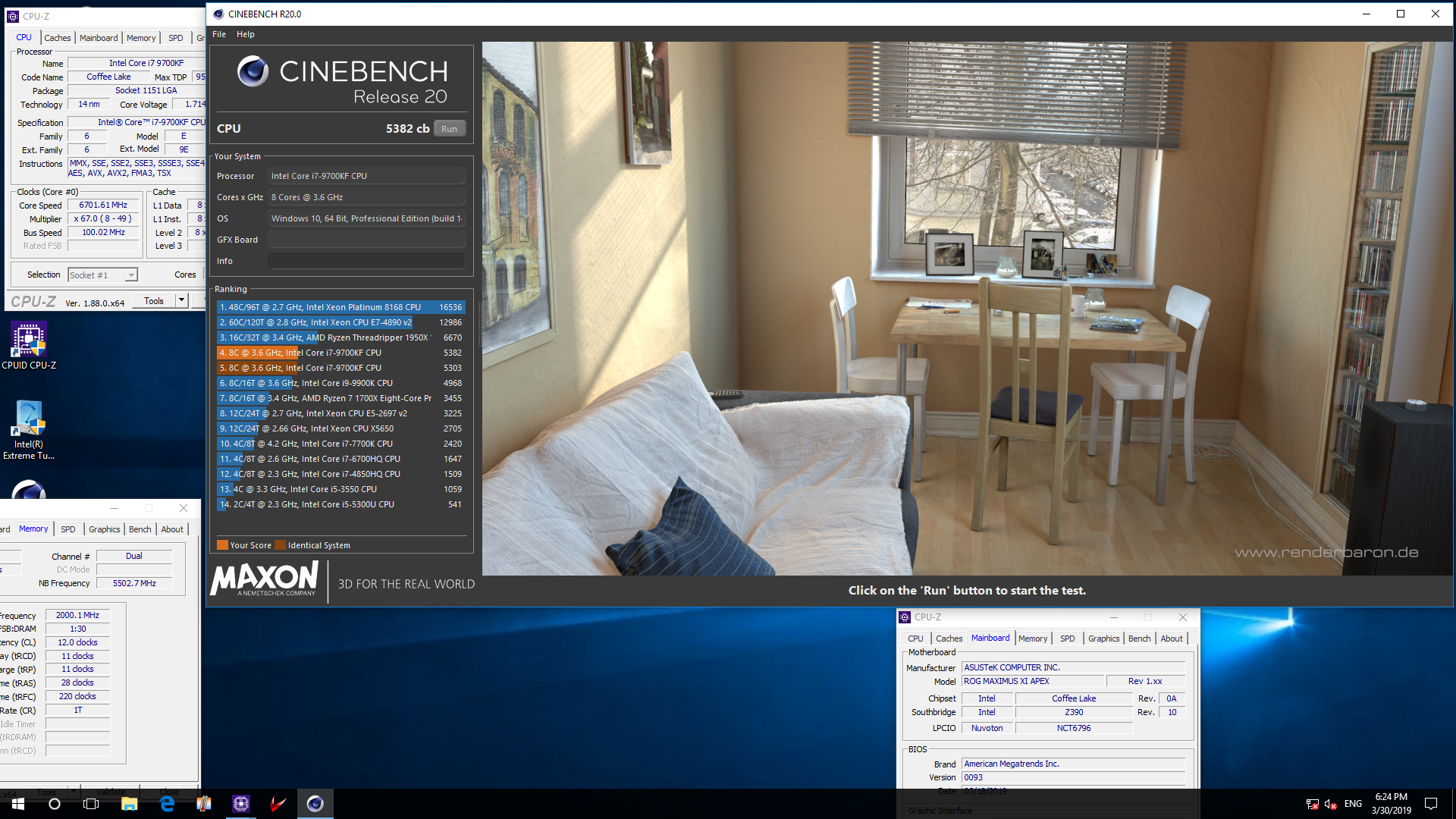Open the taskbar clock and date

point(1391,804)
